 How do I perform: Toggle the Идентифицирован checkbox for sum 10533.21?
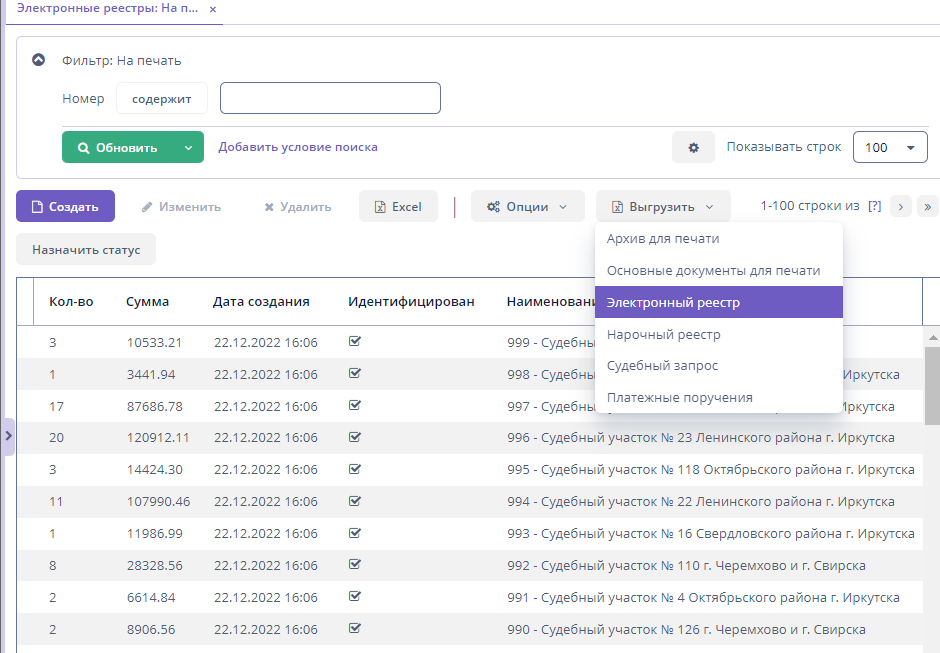tap(355, 342)
